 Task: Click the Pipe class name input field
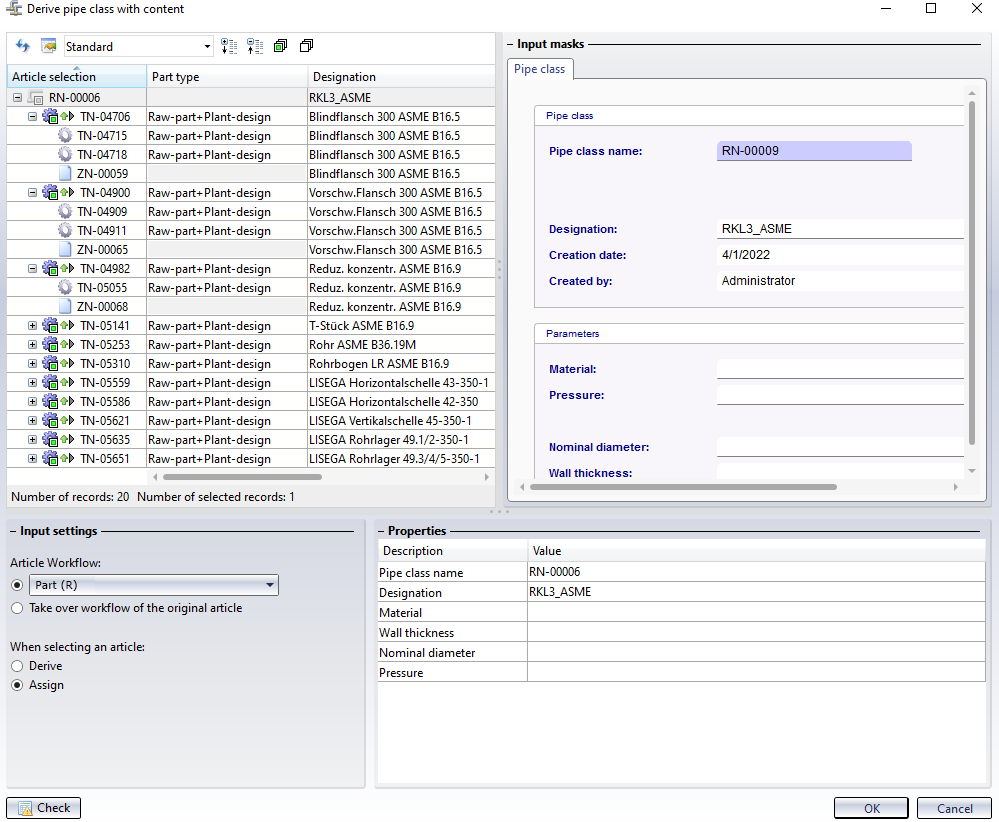point(814,151)
